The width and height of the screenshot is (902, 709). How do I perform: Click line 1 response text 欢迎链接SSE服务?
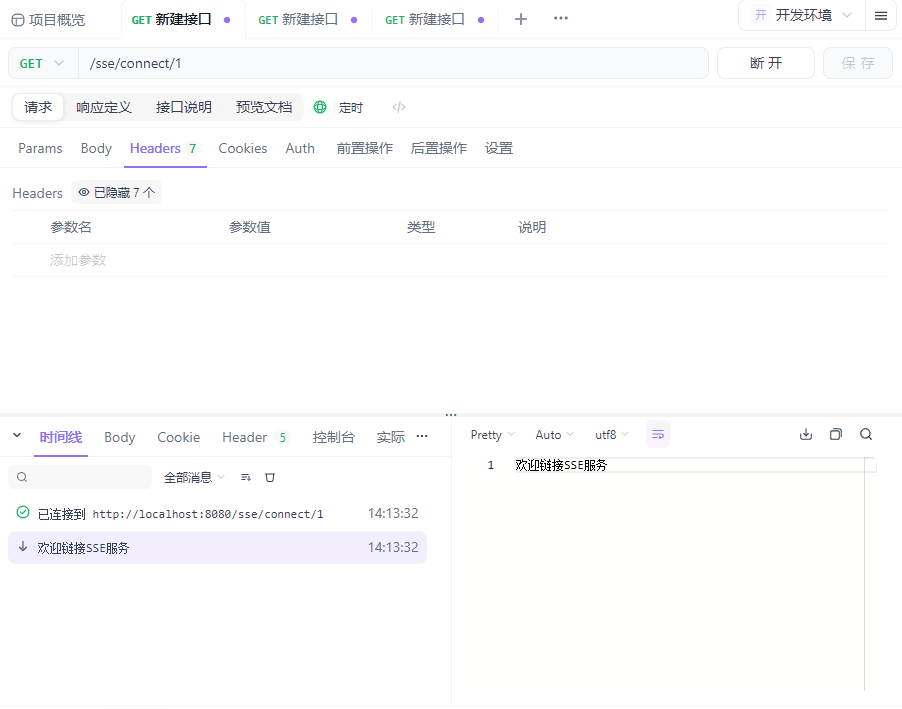point(561,465)
